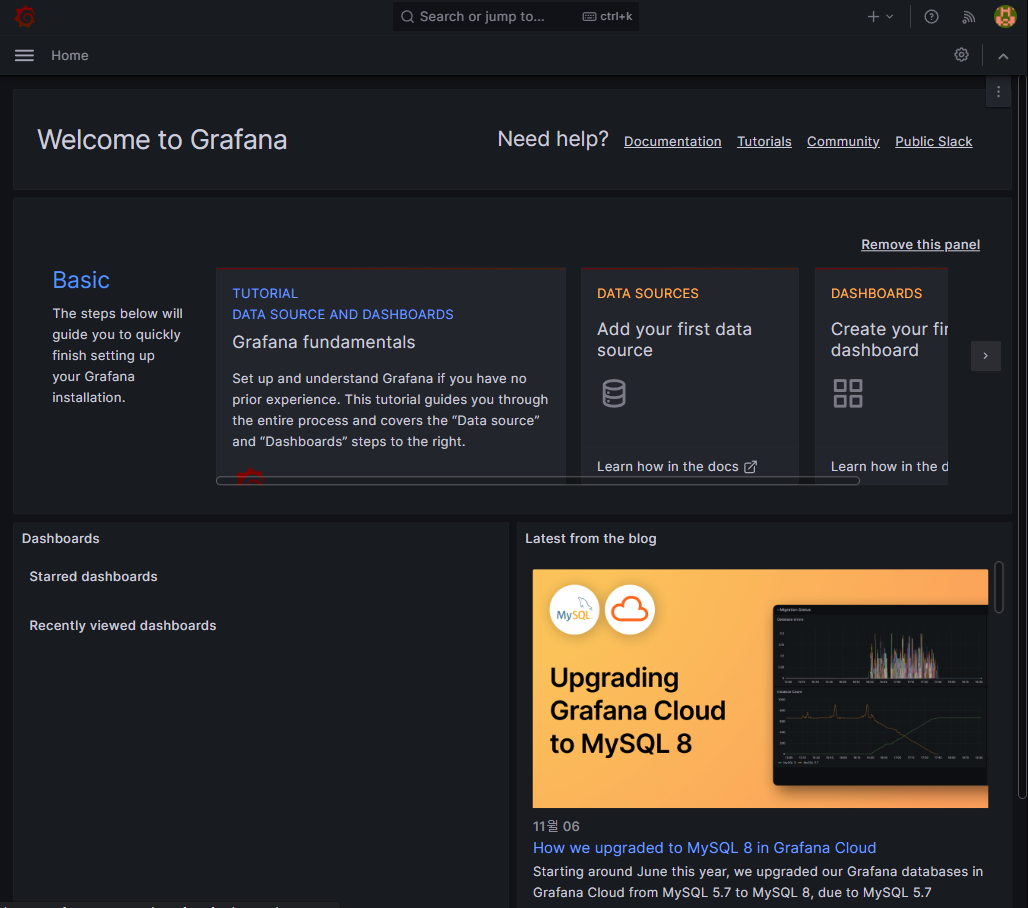
Task: Click the Welcome to Grafana heading
Action: tap(162, 140)
